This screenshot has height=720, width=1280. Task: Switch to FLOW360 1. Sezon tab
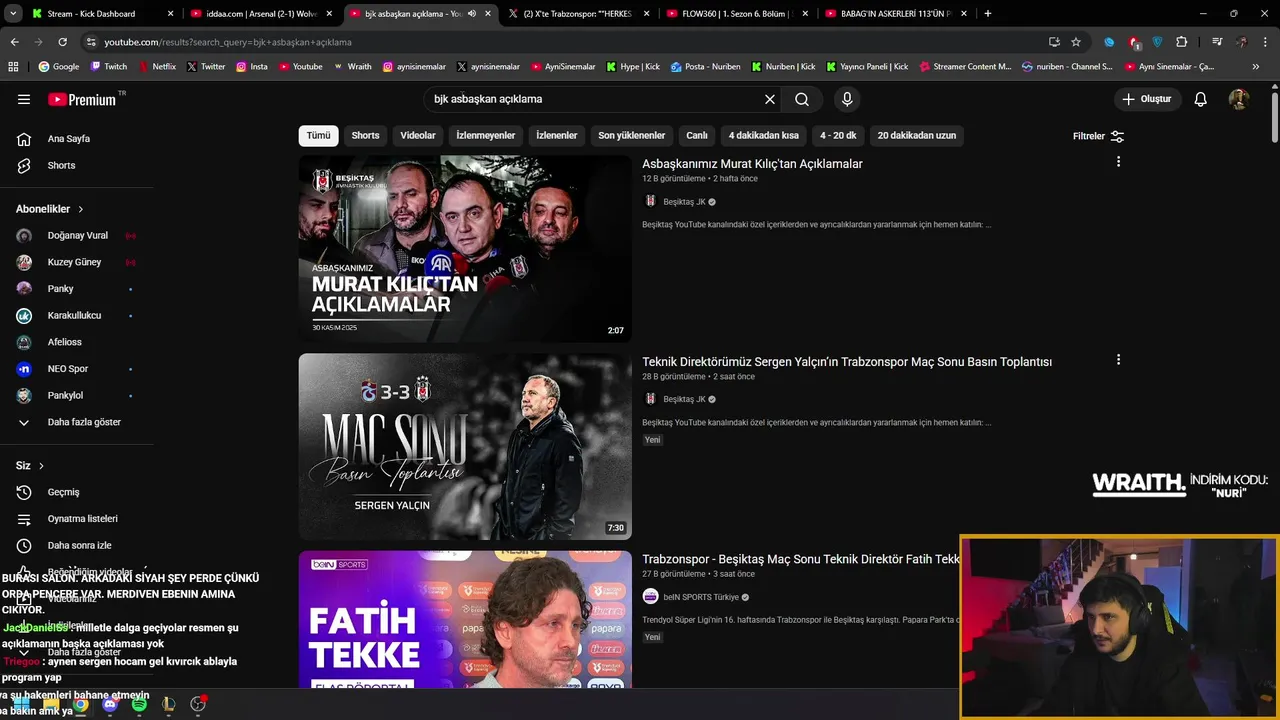[737, 13]
